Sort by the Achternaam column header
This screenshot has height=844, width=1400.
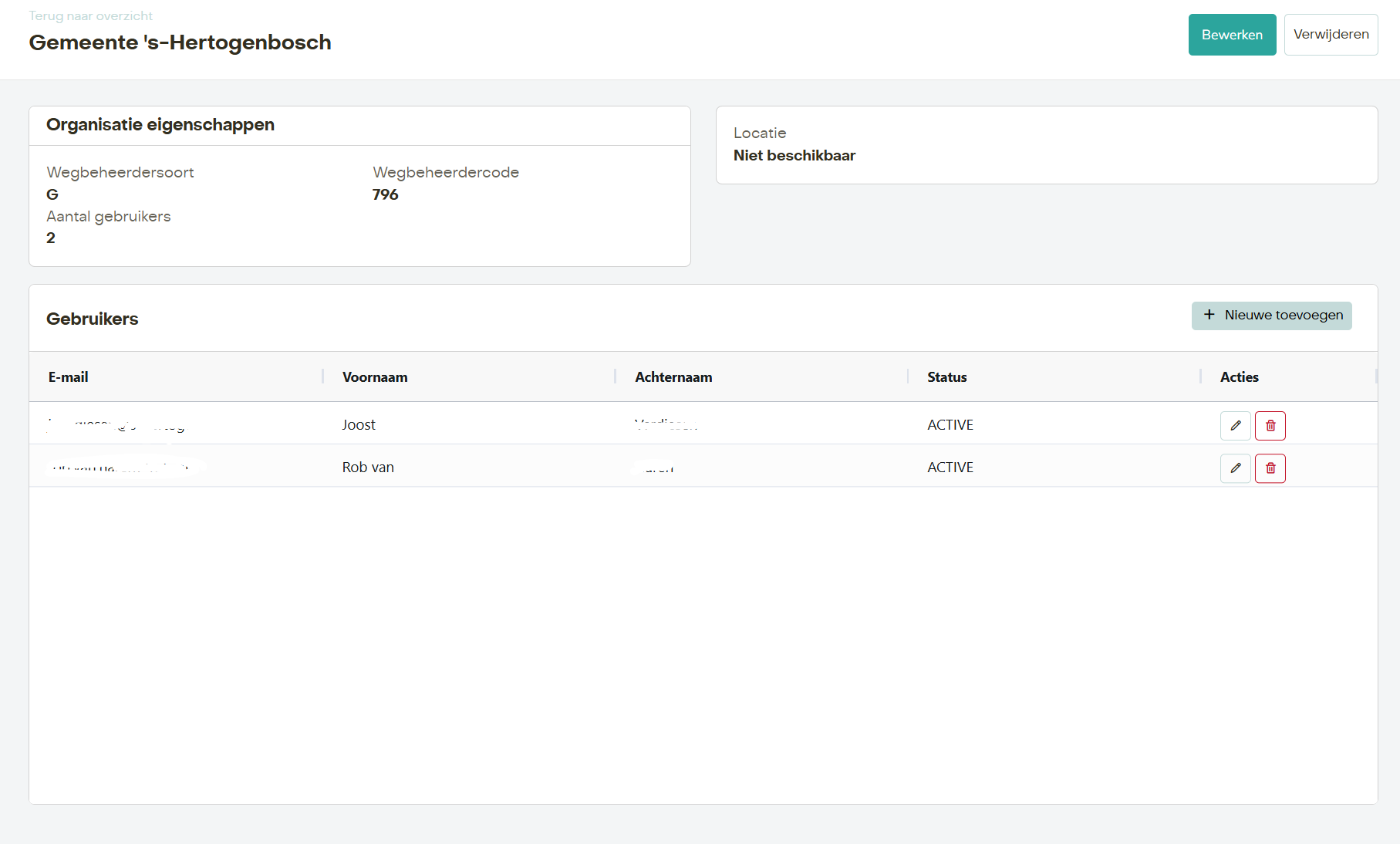point(673,376)
